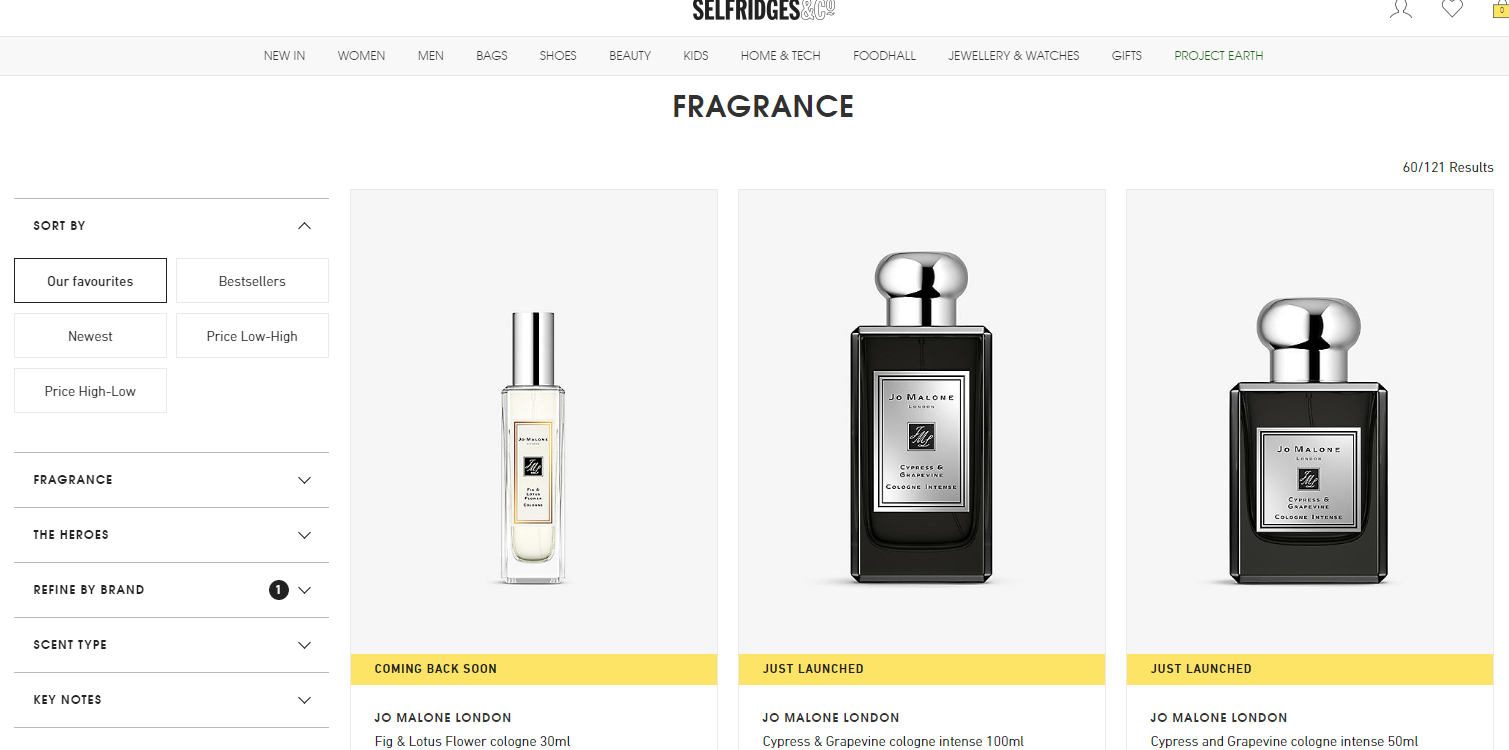
Task: Open Fig & Lotus Flower cologne 30ml link
Action: pyautogui.click(x=472, y=742)
